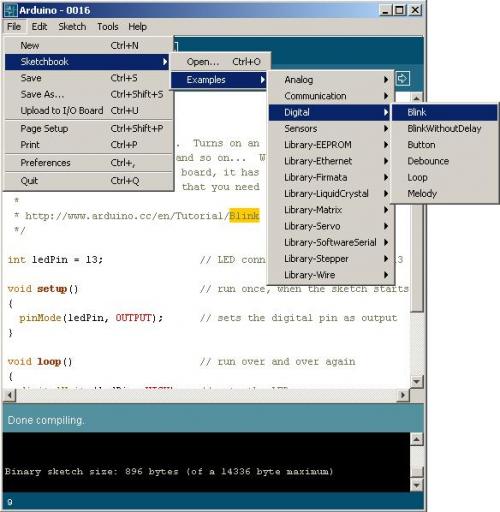Screen dimensions: 500x512
Task: Open the Loop example sketch
Action: (445, 178)
